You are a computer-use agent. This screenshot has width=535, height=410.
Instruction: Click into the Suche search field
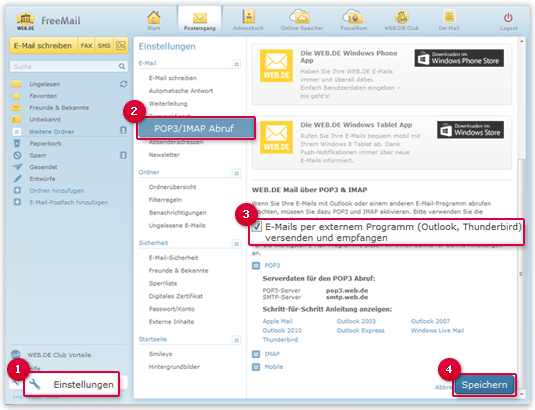[66, 67]
